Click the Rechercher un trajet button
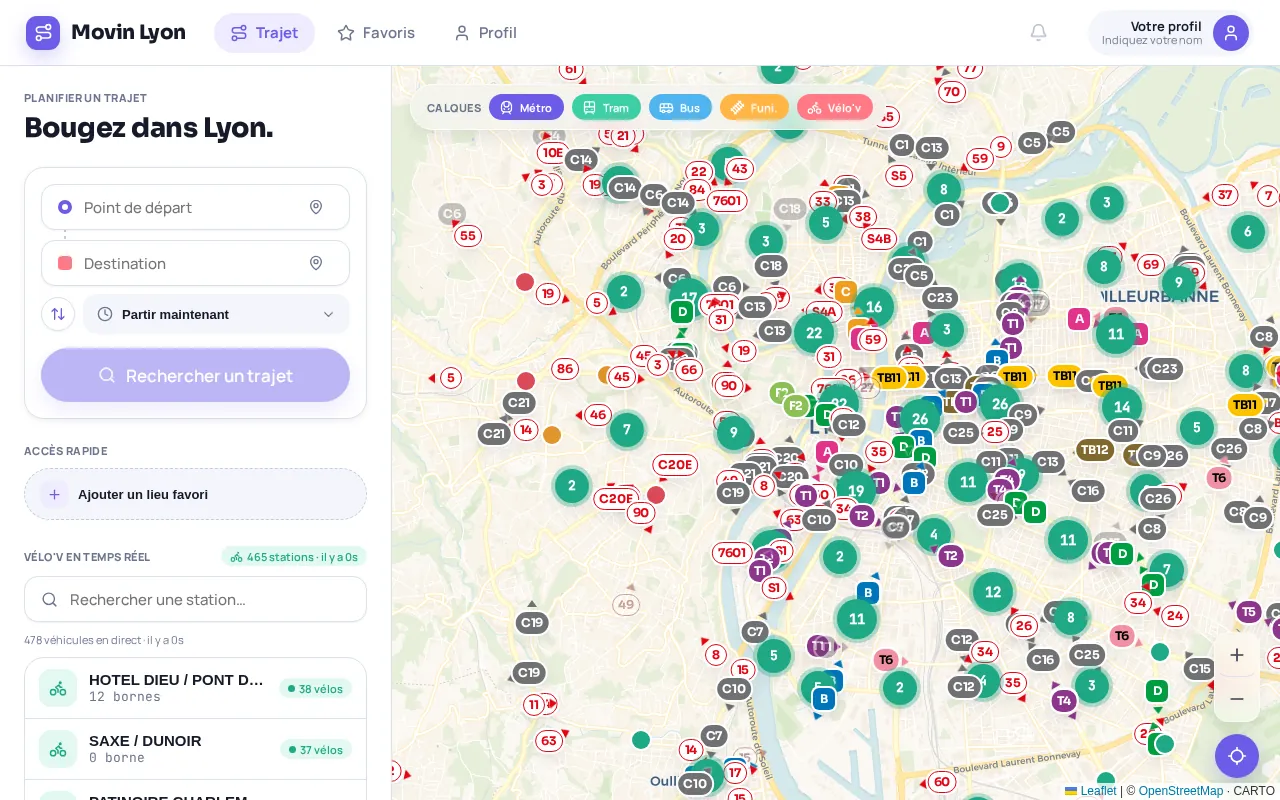Viewport: 1280px width, 800px height. [195, 375]
